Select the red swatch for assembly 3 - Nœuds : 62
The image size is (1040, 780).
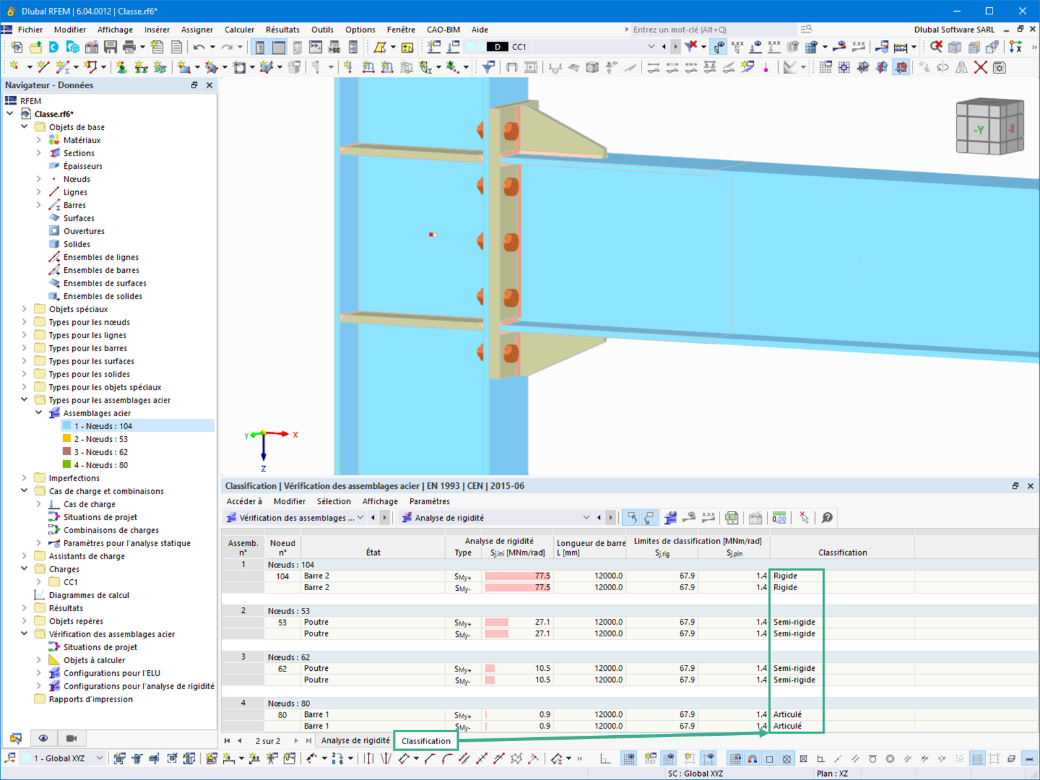[x=66, y=452]
